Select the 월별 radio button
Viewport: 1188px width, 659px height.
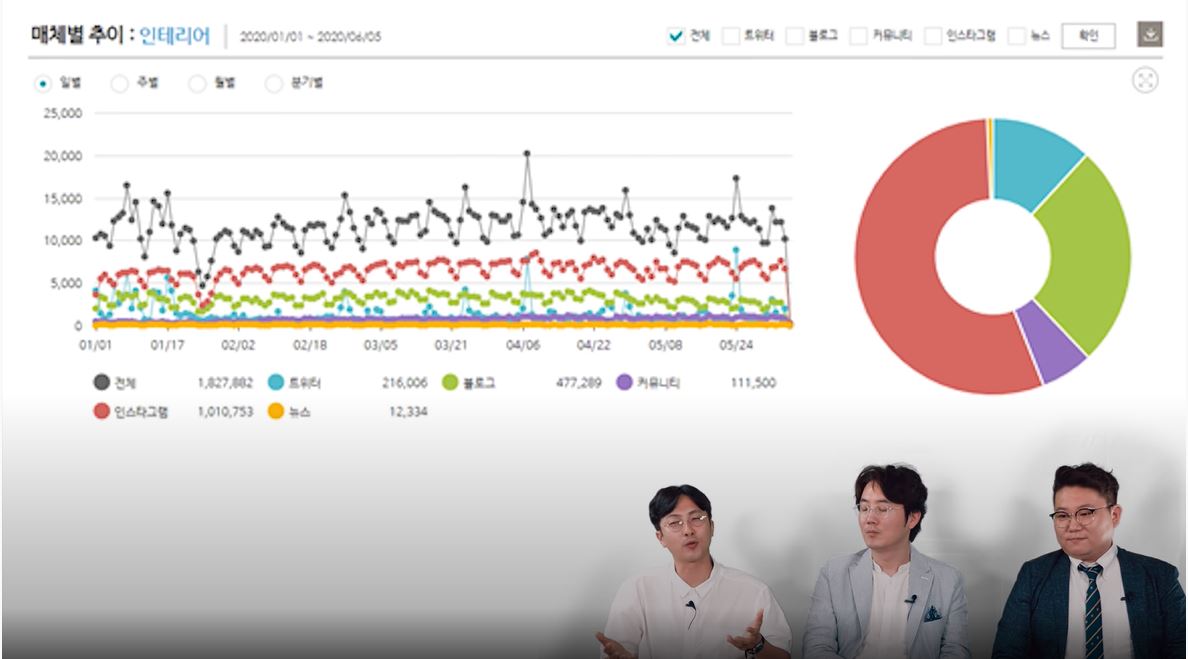tap(197, 83)
